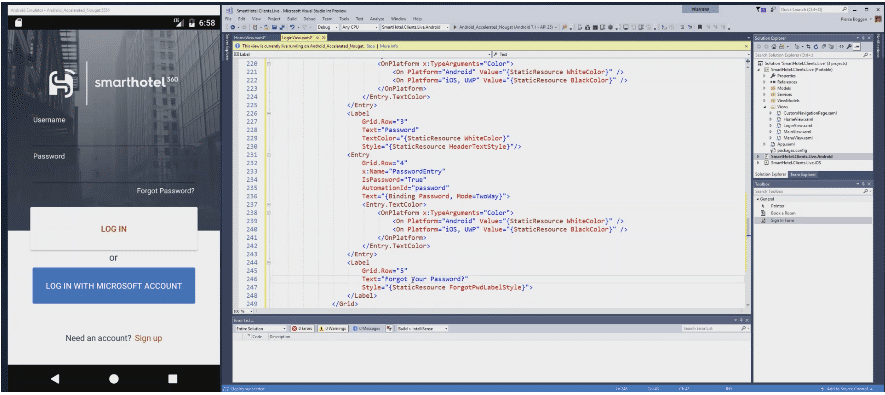The height and width of the screenshot is (395, 885).
Task: Focus the Username entry field in emulator
Action: [x=113, y=134]
